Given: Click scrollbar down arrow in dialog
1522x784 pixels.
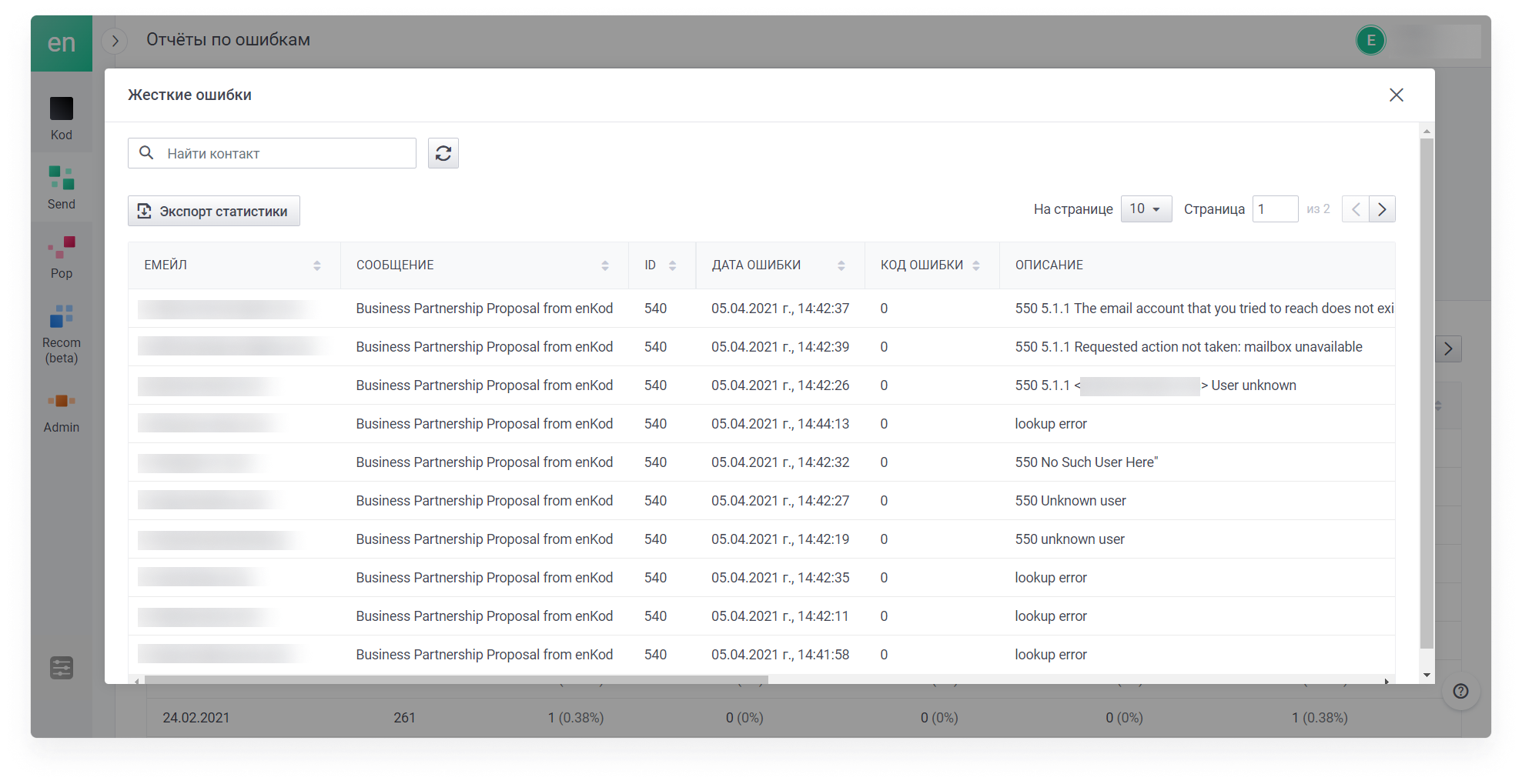Looking at the screenshot, I should (x=1427, y=676).
